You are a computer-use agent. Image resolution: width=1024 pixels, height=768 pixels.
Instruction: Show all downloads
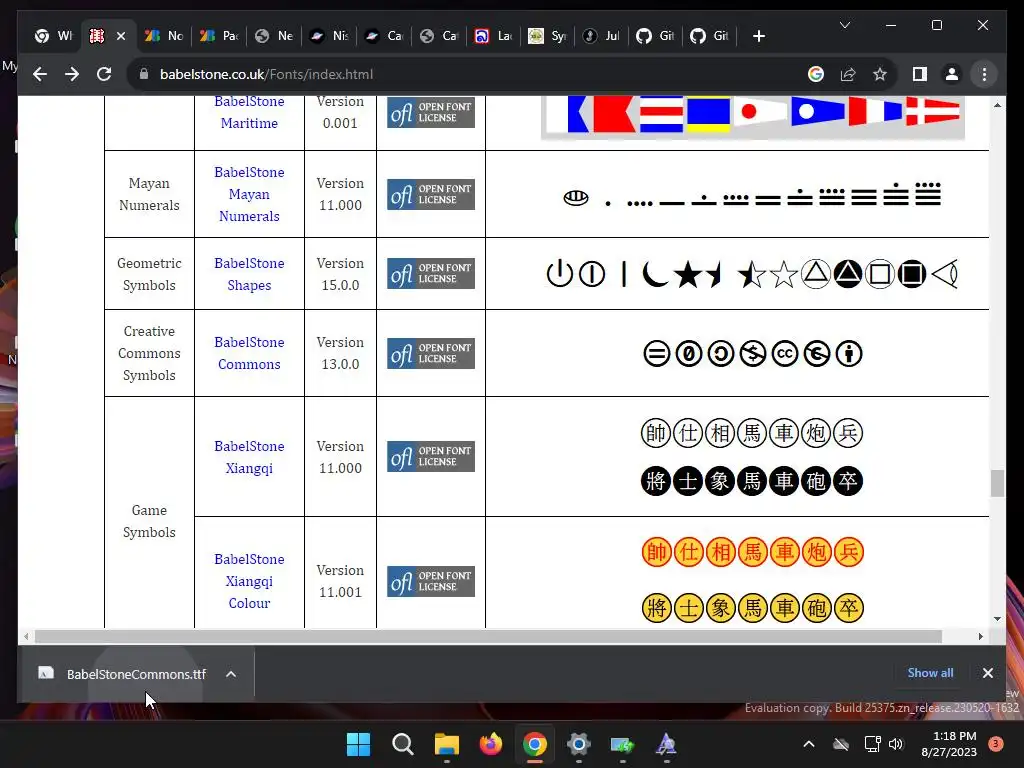pos(930,673)
